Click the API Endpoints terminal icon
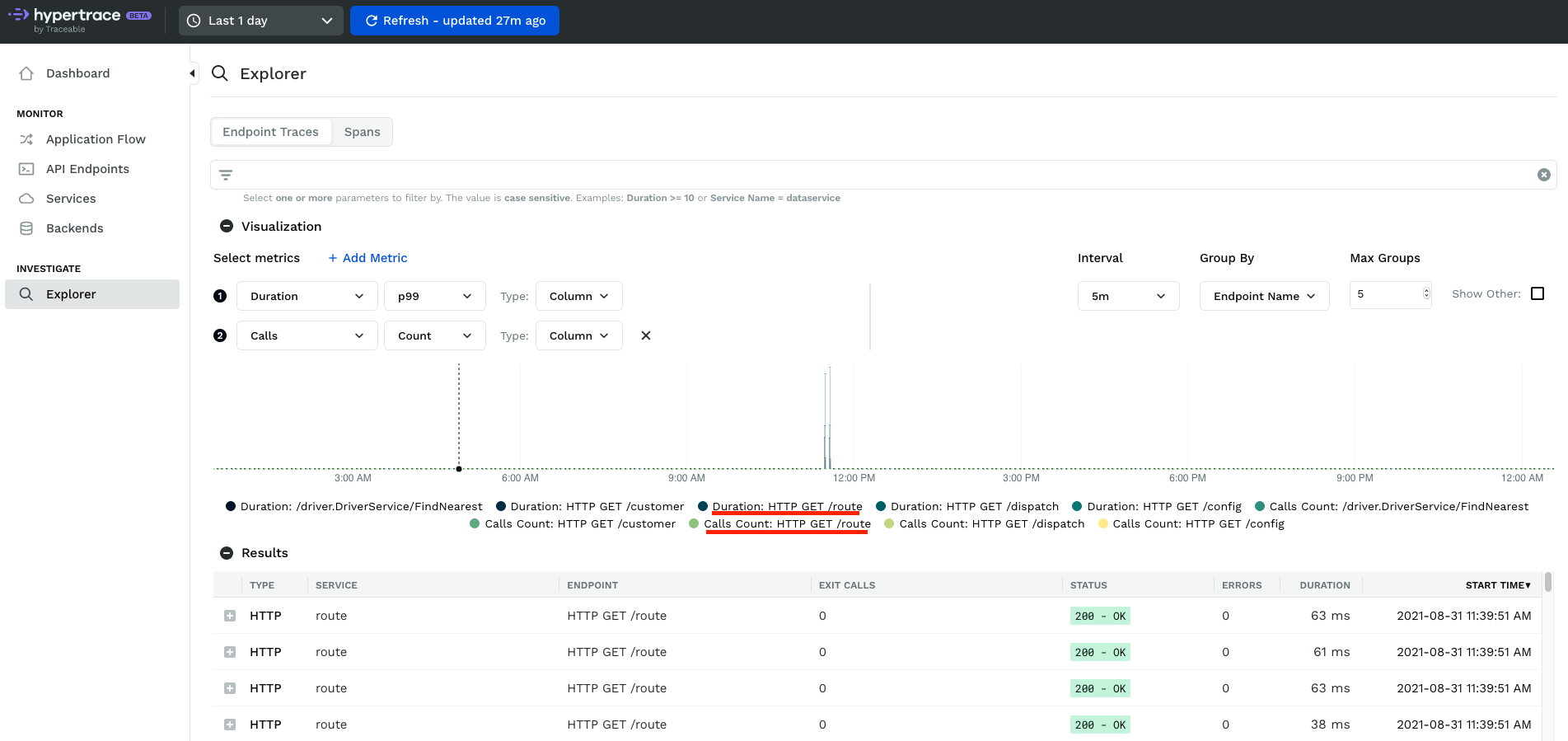The width and height of the screenshot is (1568, 741). [x=26, y=169]
